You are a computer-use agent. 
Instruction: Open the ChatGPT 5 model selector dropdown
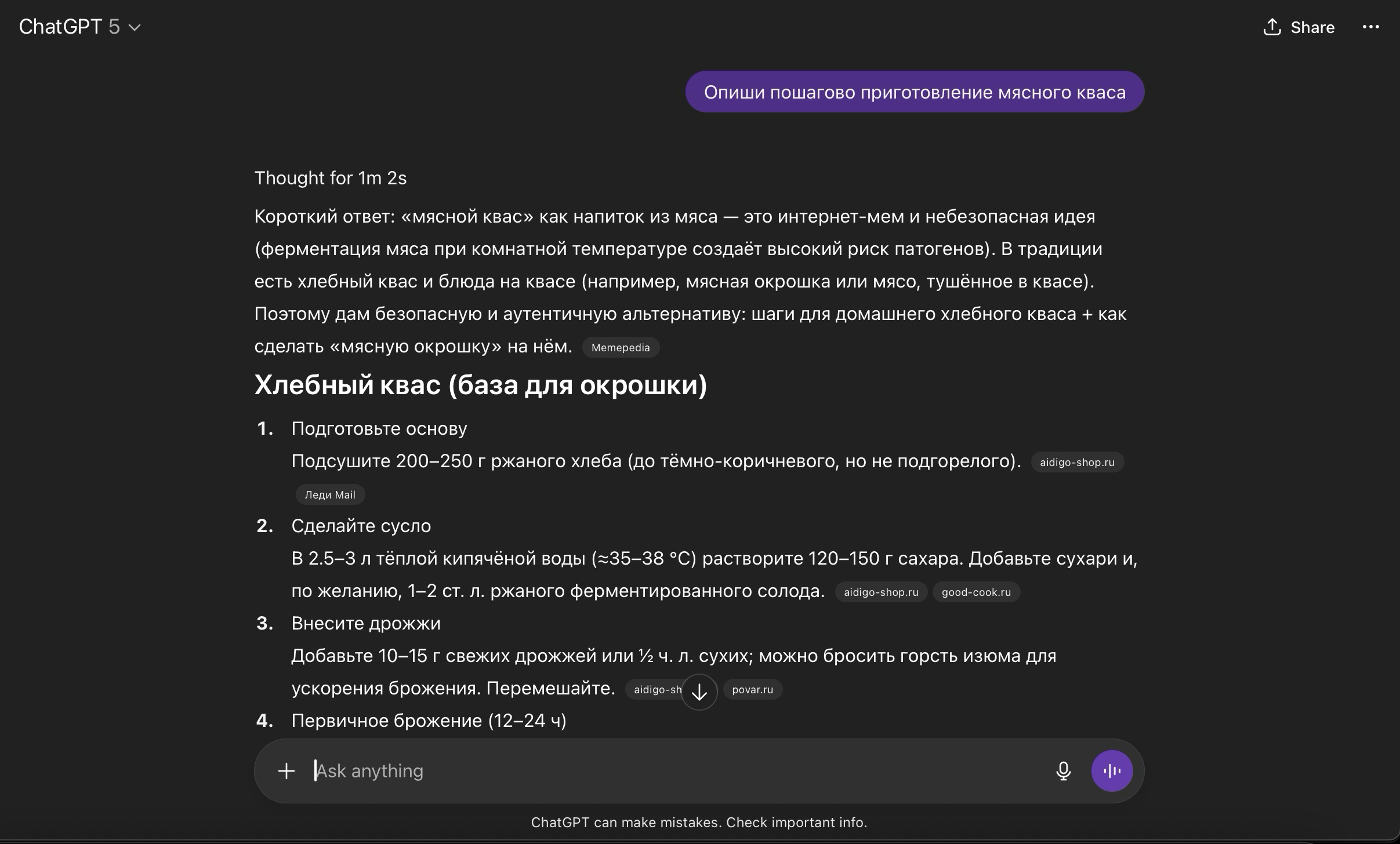click(79, 27)
